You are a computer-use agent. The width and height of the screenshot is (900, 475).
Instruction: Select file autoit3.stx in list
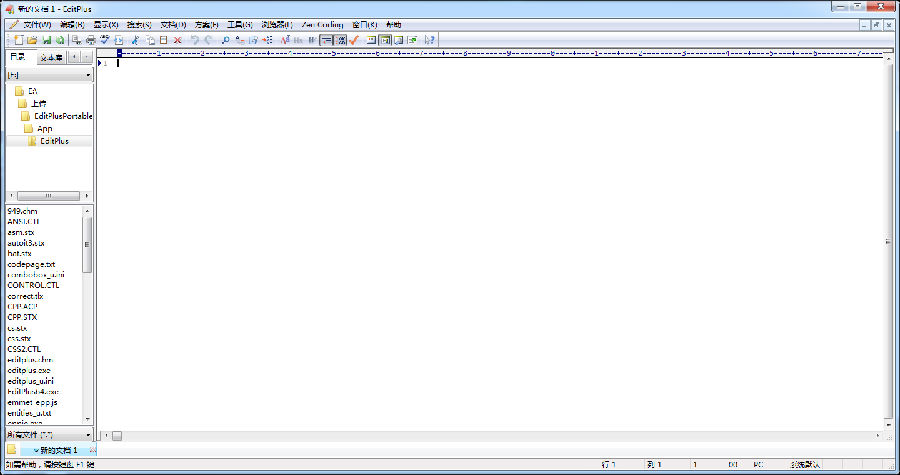point(26,243)
